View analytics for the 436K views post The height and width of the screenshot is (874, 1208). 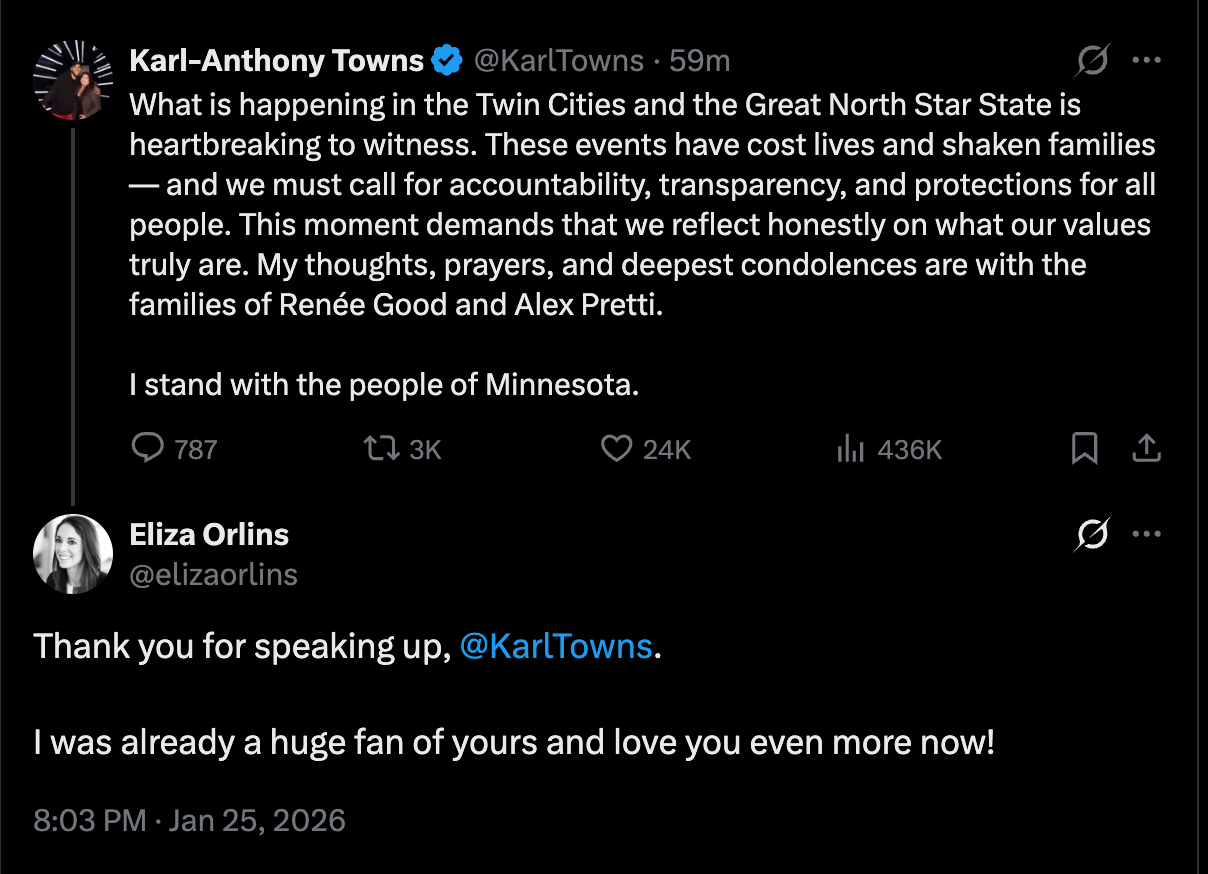(850, 449)
